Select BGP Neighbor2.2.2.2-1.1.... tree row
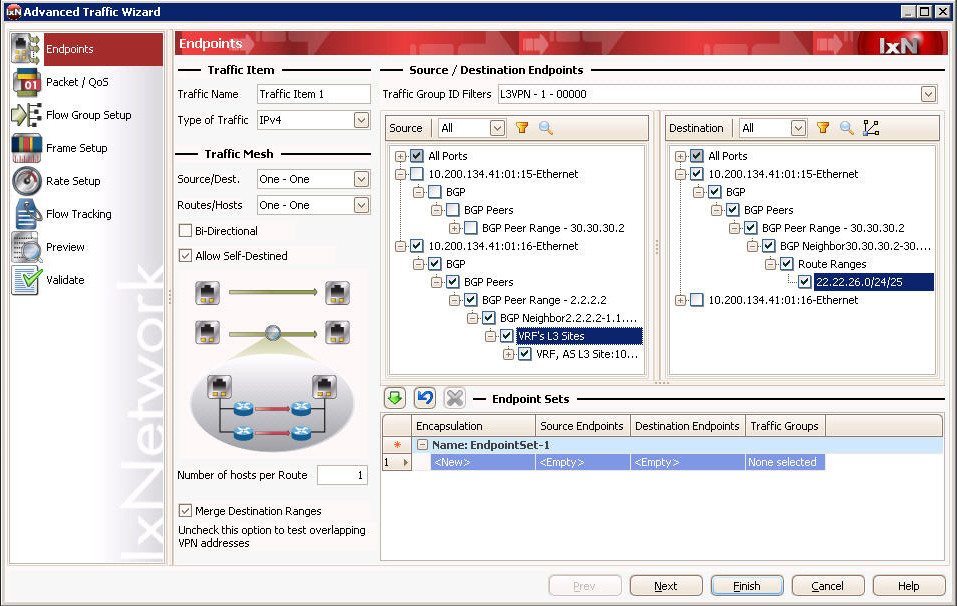 (x=568, y=318)
